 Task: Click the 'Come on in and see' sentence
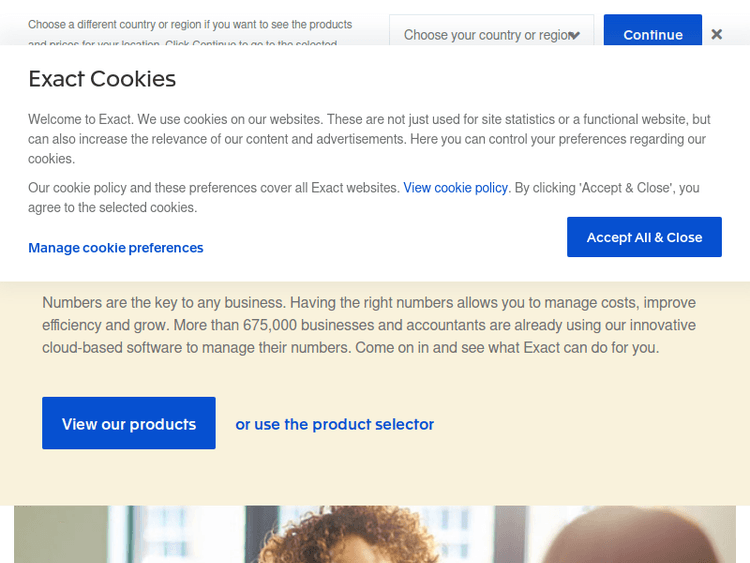[520, 348]
